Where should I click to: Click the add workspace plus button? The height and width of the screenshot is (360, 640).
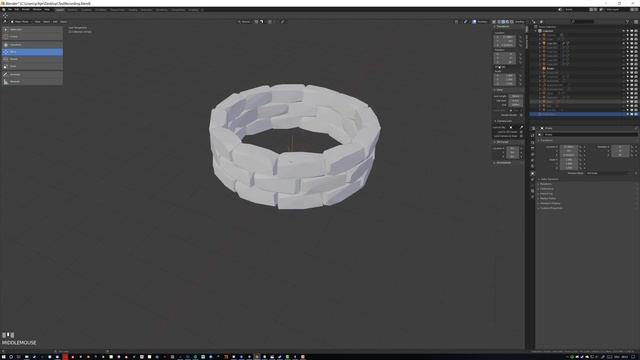coord(202,9)
